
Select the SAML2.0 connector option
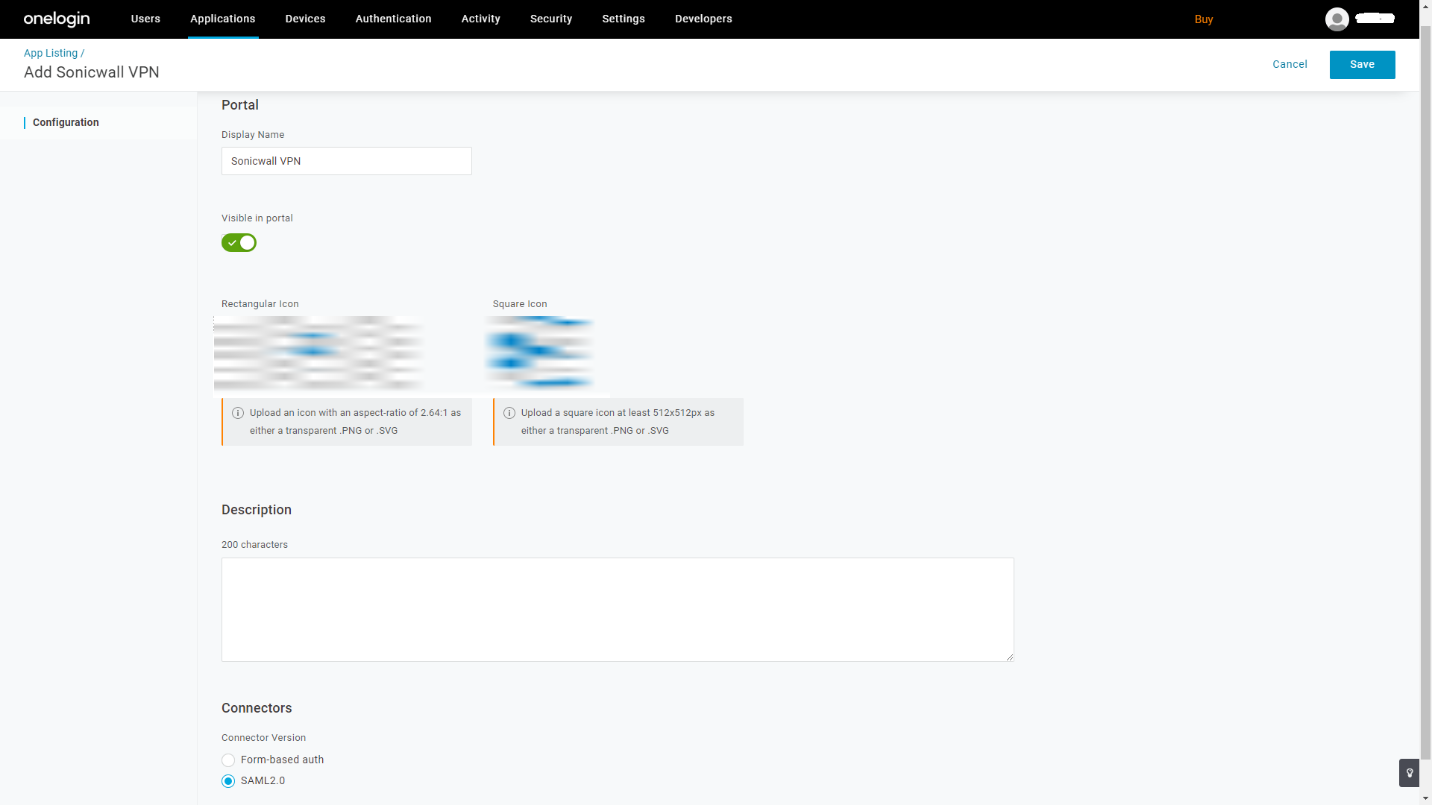tap(228, 781)
